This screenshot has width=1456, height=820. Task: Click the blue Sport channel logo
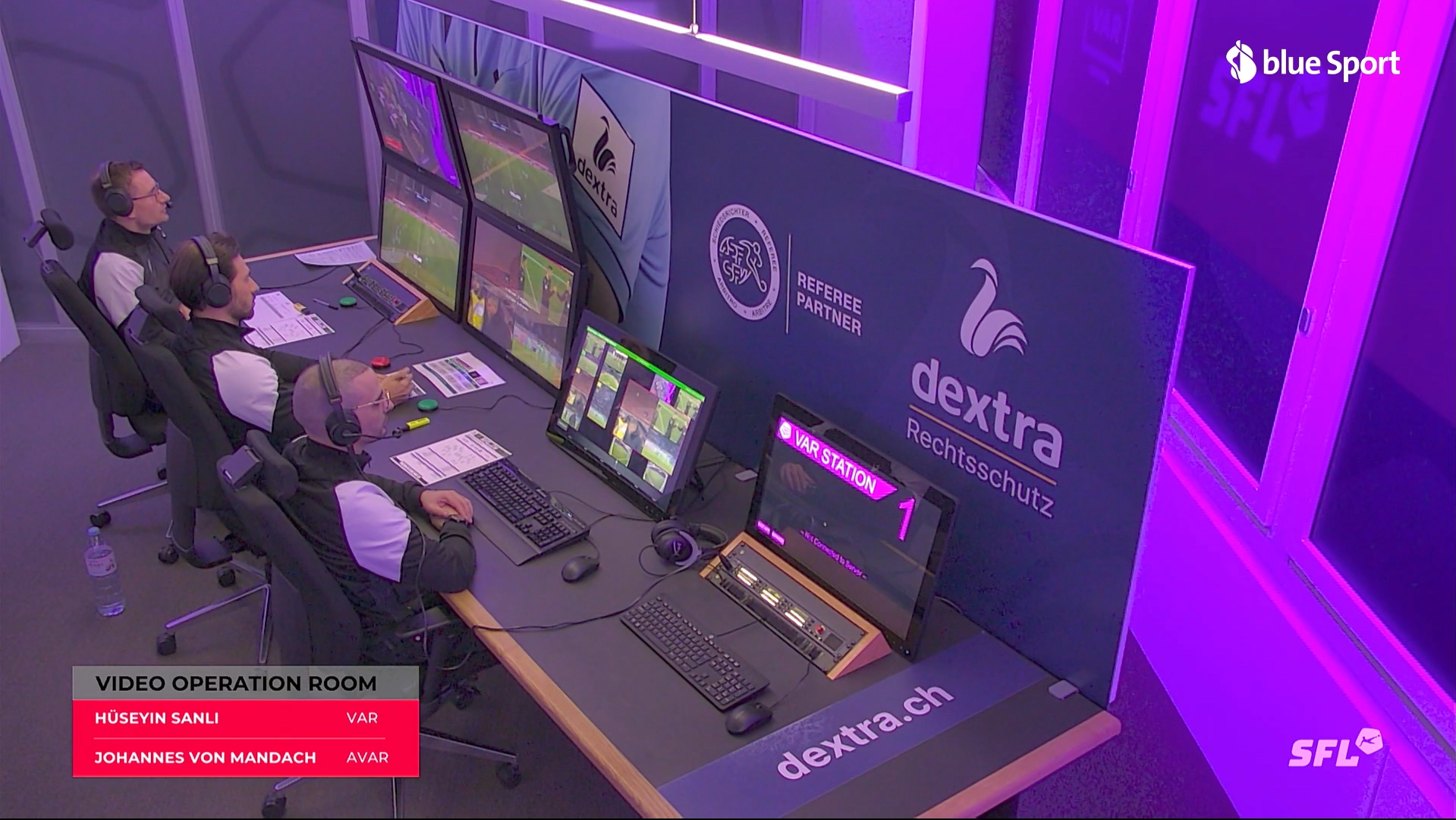click(x=1313, y=62)
